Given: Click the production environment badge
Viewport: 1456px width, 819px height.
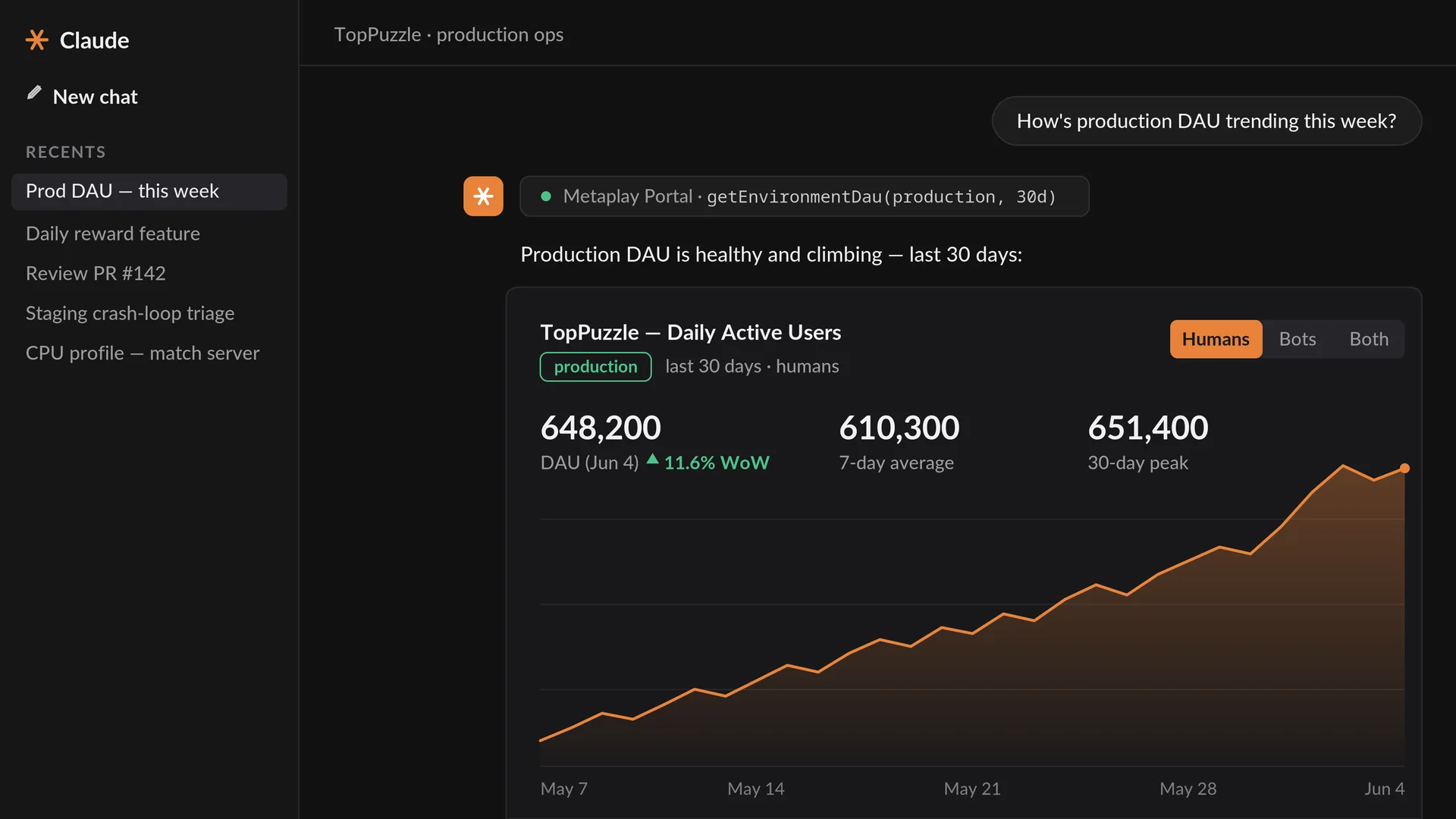Looking at the screenshot, I should pyautogui.click(x=595, y=366).
